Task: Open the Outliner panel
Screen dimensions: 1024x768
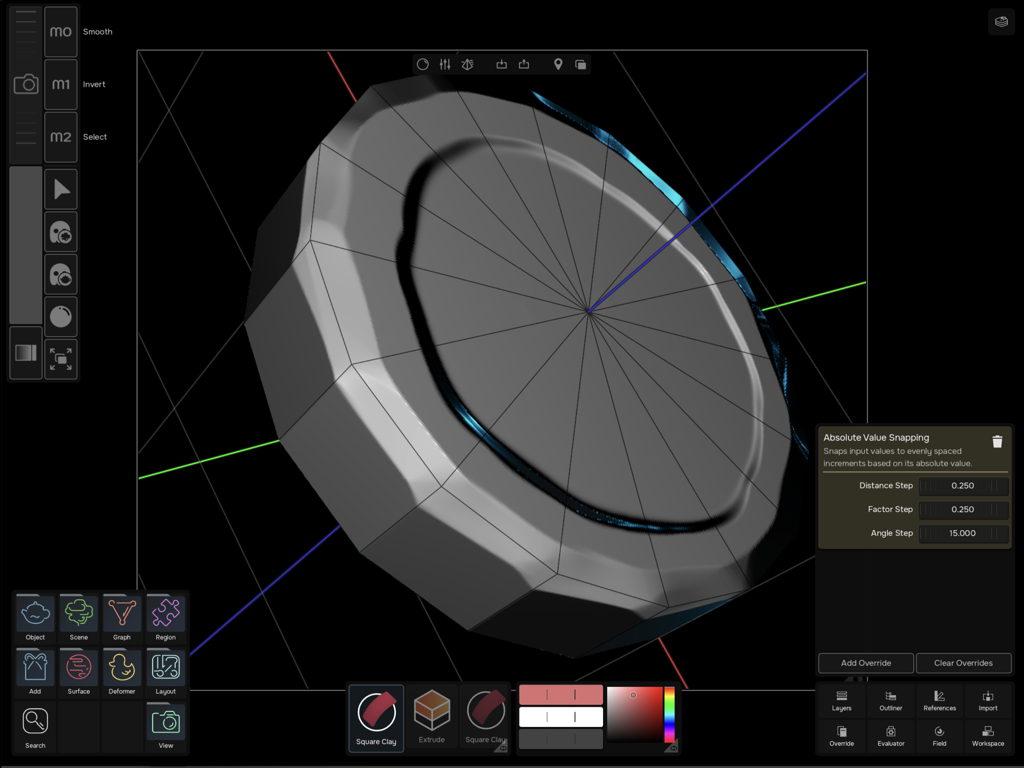Action: [x=889, y=700]
